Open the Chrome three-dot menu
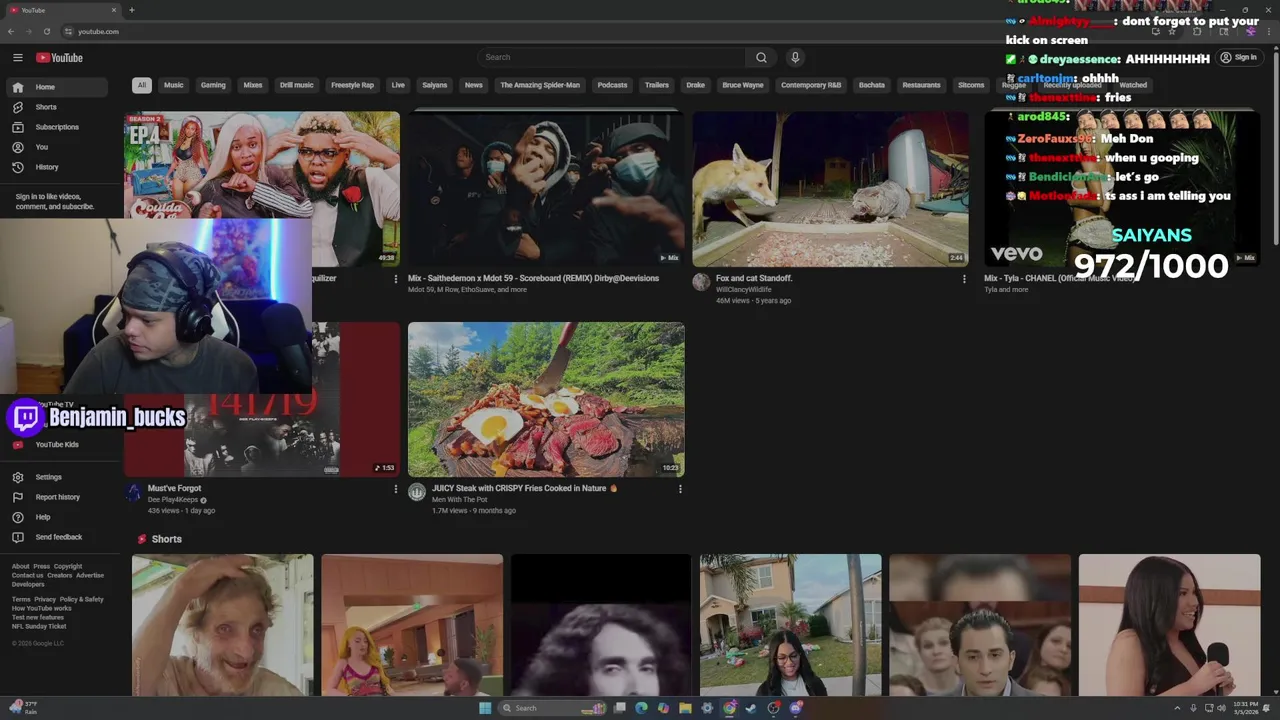The image size is (1280, 720). point(1268,31)
